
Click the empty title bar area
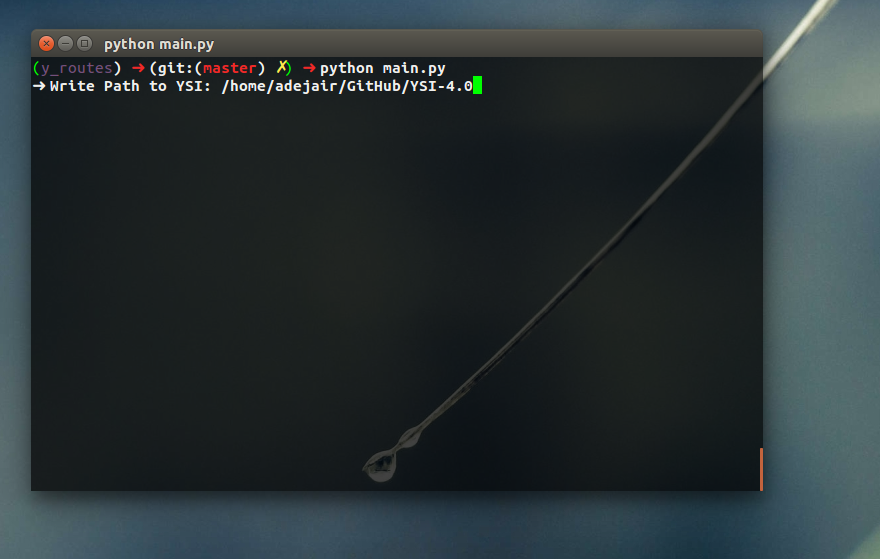tap(483, 44)
